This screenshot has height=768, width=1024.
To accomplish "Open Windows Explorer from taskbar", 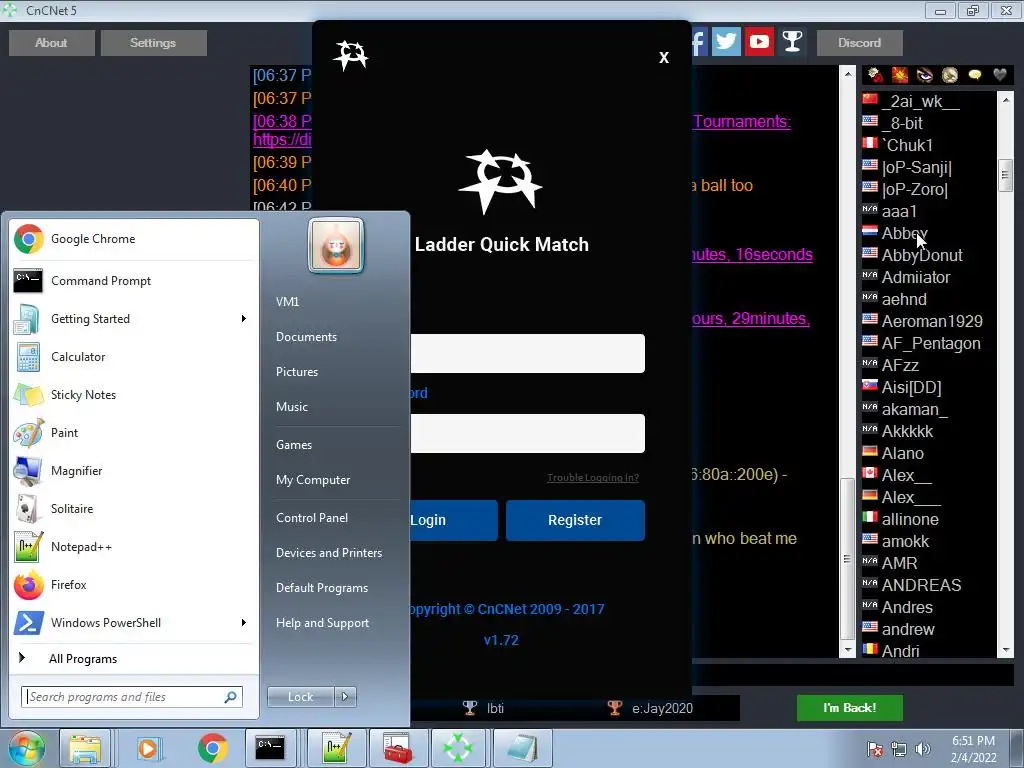I will [x=86, y=748].
